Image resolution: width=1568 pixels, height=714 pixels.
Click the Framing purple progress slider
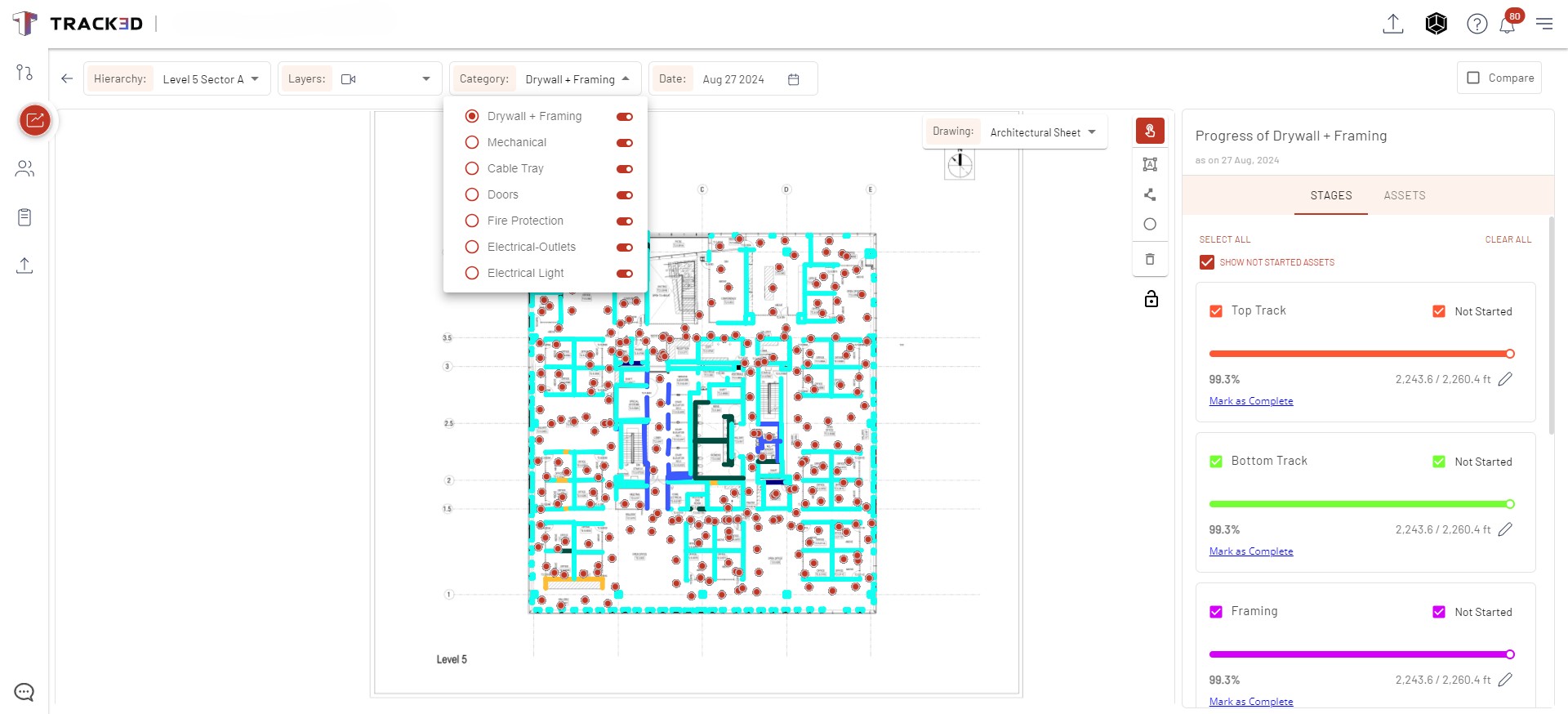click(x=1361, y=654)
